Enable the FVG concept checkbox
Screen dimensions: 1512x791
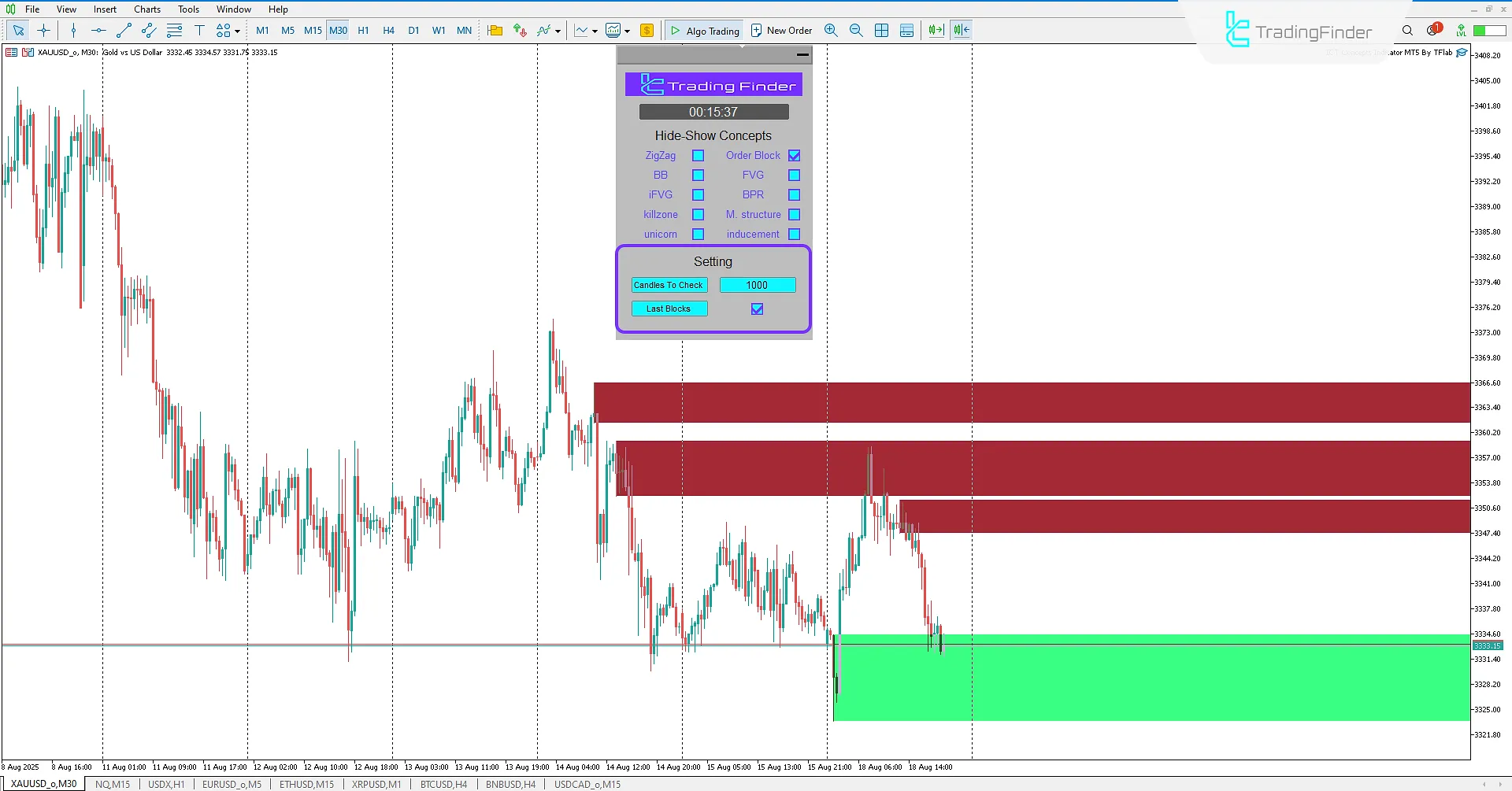(x=795, y=175)
